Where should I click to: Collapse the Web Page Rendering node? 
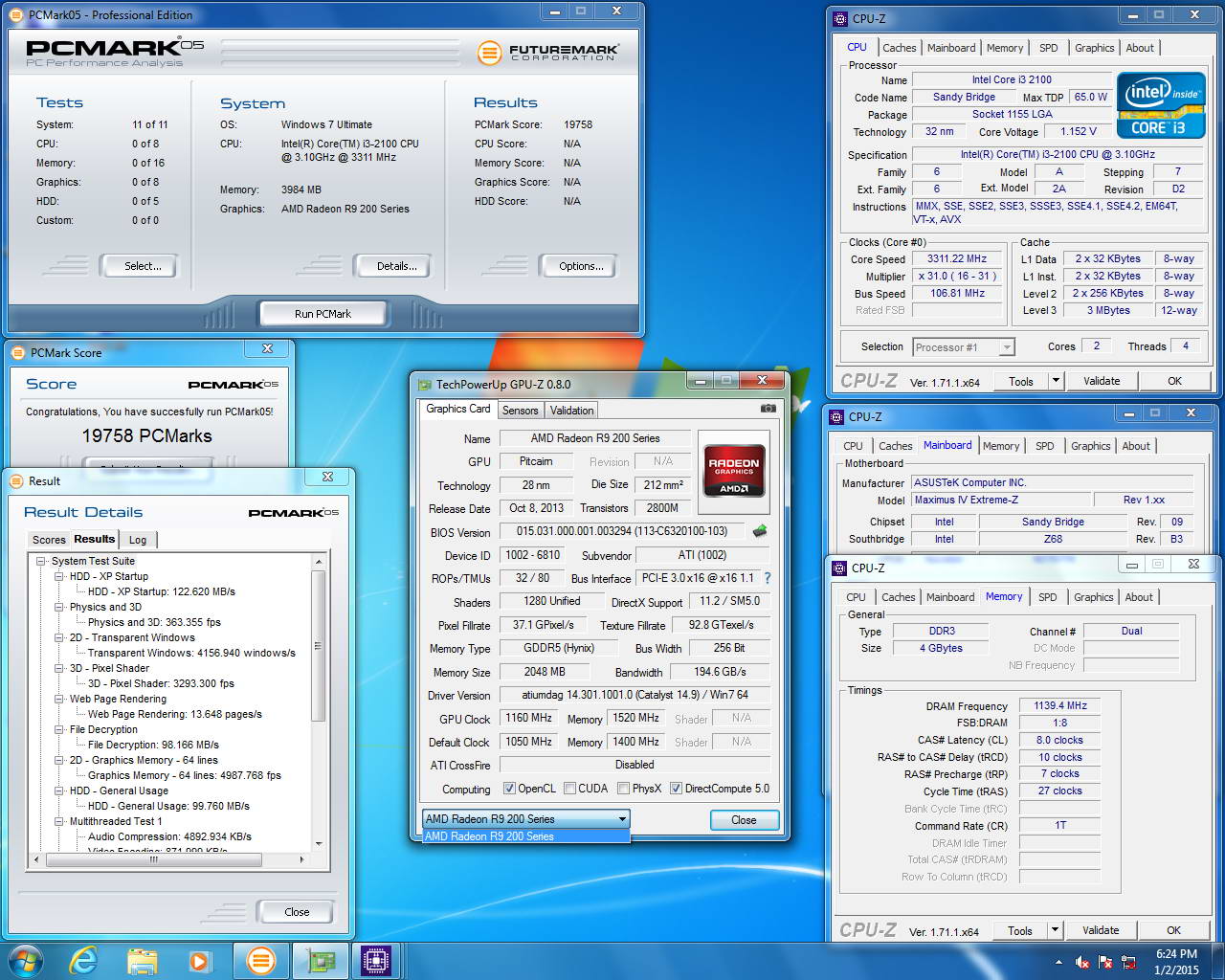coord(59,699)
